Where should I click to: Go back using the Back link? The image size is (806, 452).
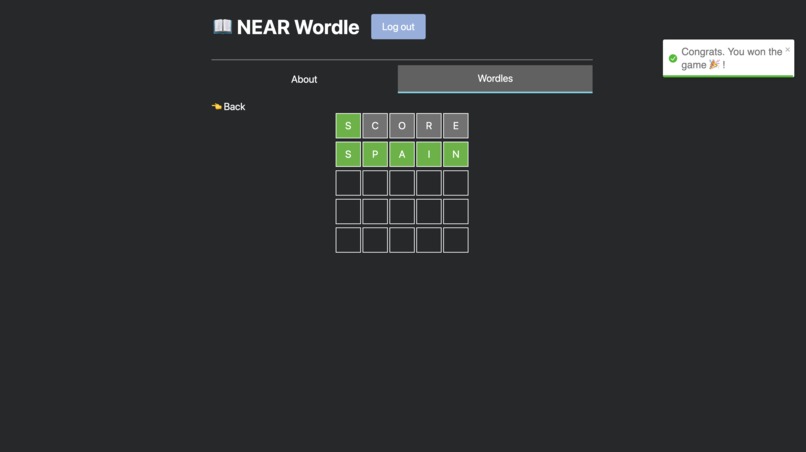(228, 106)
